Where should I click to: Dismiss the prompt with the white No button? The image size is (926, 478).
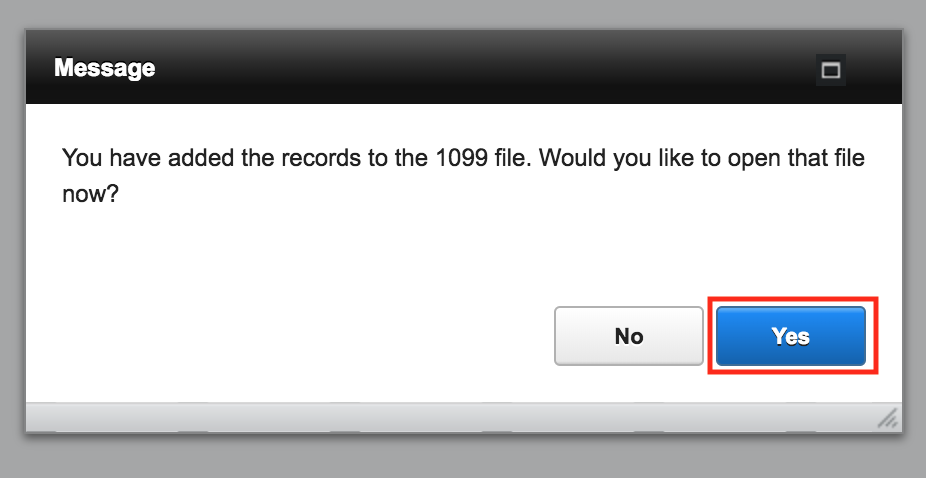pyautogui.click(x=628, y=336)
